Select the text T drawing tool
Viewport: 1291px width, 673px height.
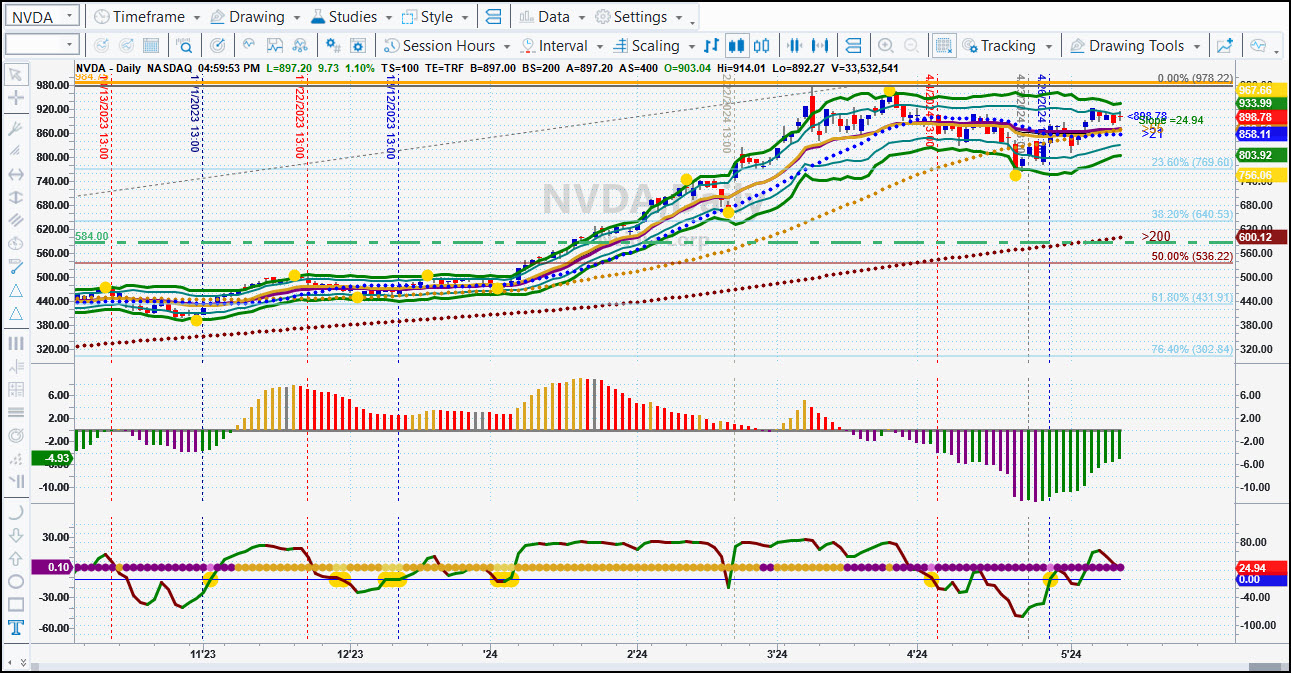16,628
